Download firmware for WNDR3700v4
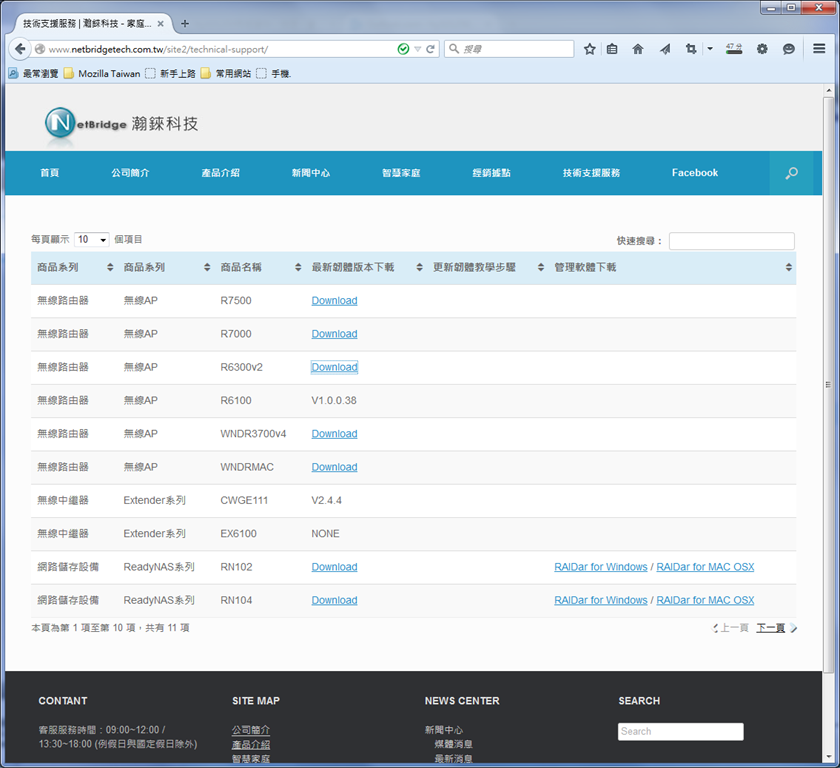 click(334, 434)
